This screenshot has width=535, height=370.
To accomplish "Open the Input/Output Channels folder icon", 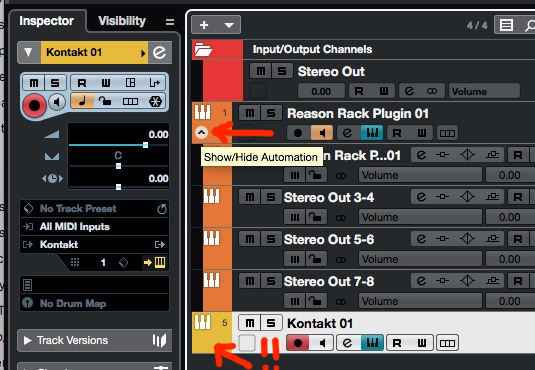I will click(203, 49).
